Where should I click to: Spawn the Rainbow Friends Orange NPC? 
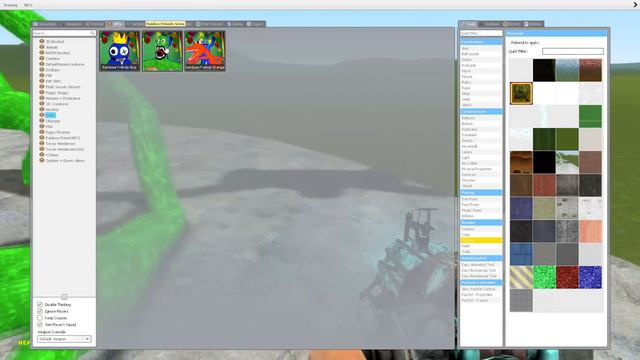click(205, 51)
